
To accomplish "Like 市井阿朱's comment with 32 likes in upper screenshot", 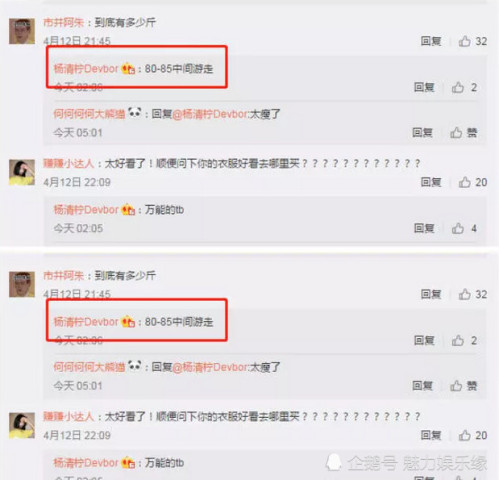I will click(x=465, y=41).
